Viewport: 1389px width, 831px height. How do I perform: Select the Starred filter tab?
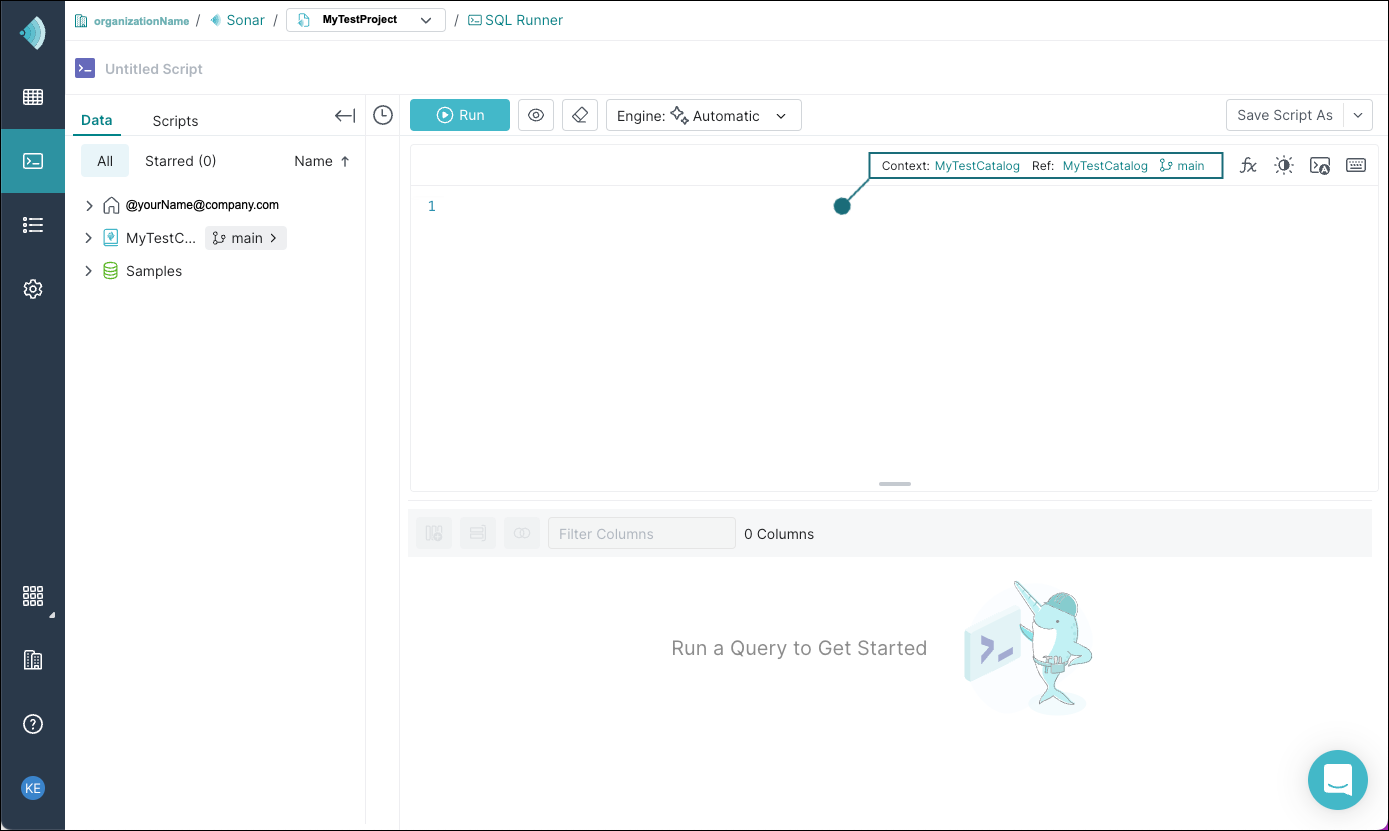tap(180, 160)
